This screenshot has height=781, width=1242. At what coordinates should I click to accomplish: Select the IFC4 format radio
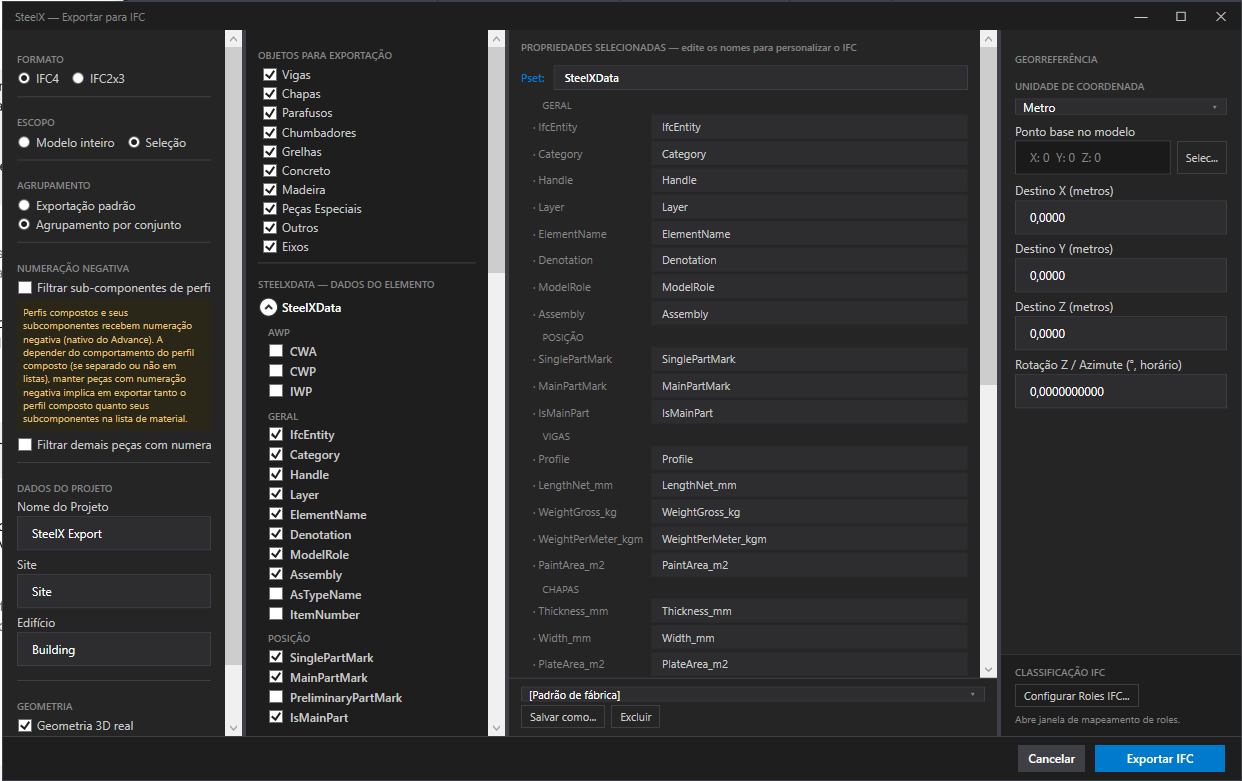coord(24,78)
